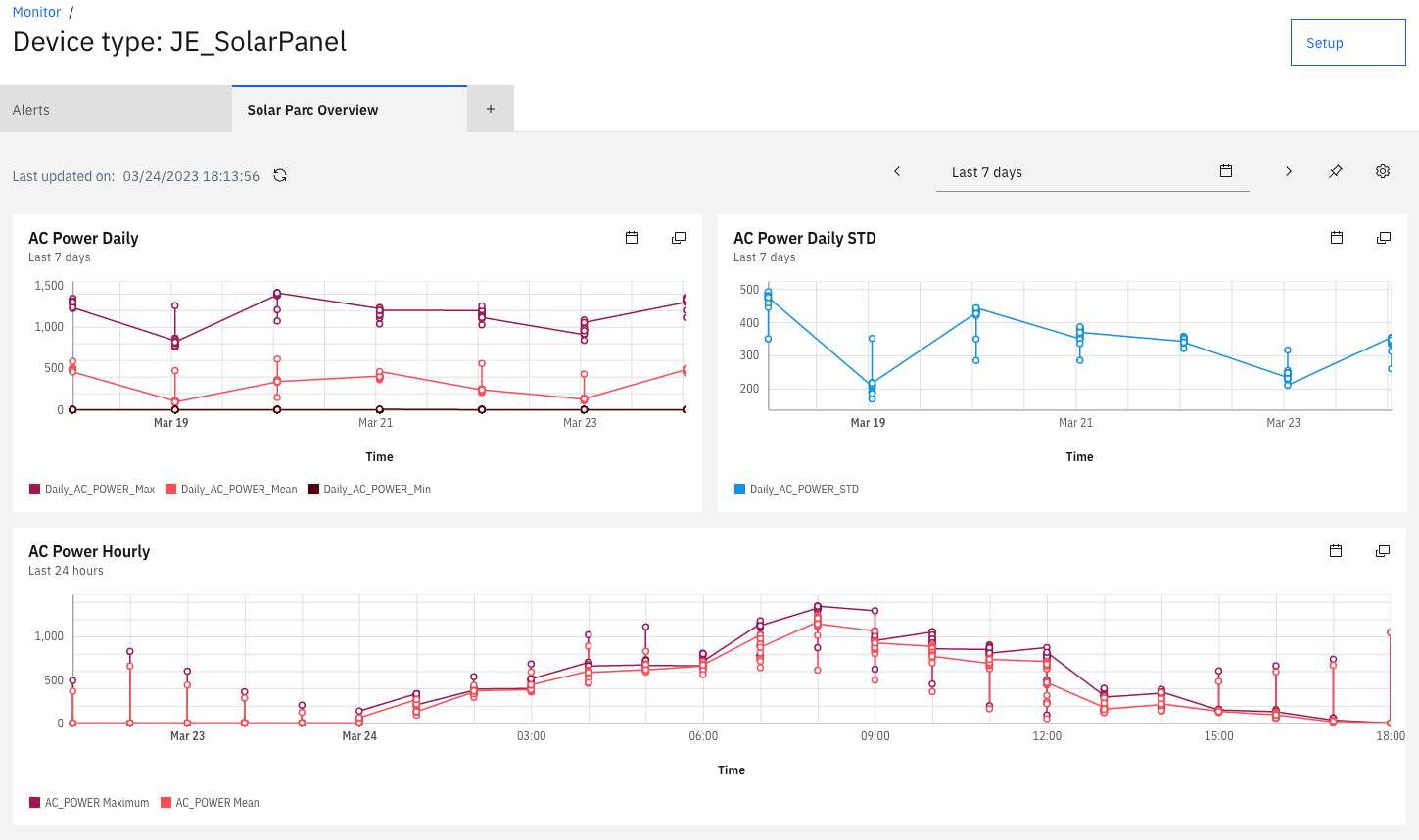Go to next time range
This screenshot has width=1419, height=840.
[x=1289, y=171]
